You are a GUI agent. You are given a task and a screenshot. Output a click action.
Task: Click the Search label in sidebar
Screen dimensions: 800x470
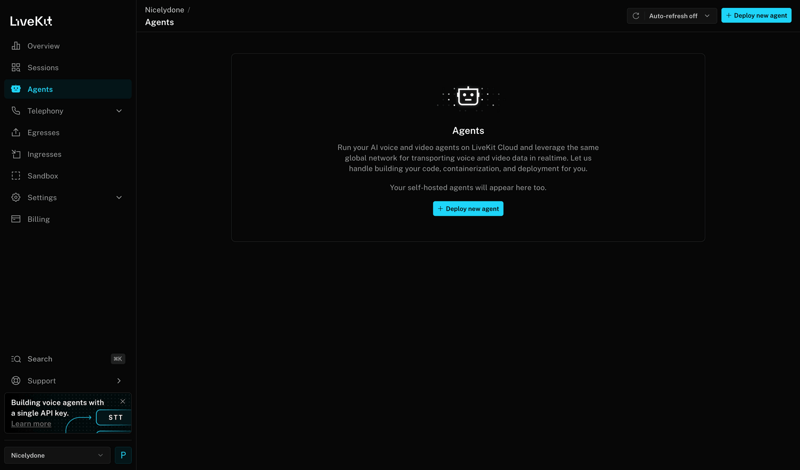click(x=40, y=359)
